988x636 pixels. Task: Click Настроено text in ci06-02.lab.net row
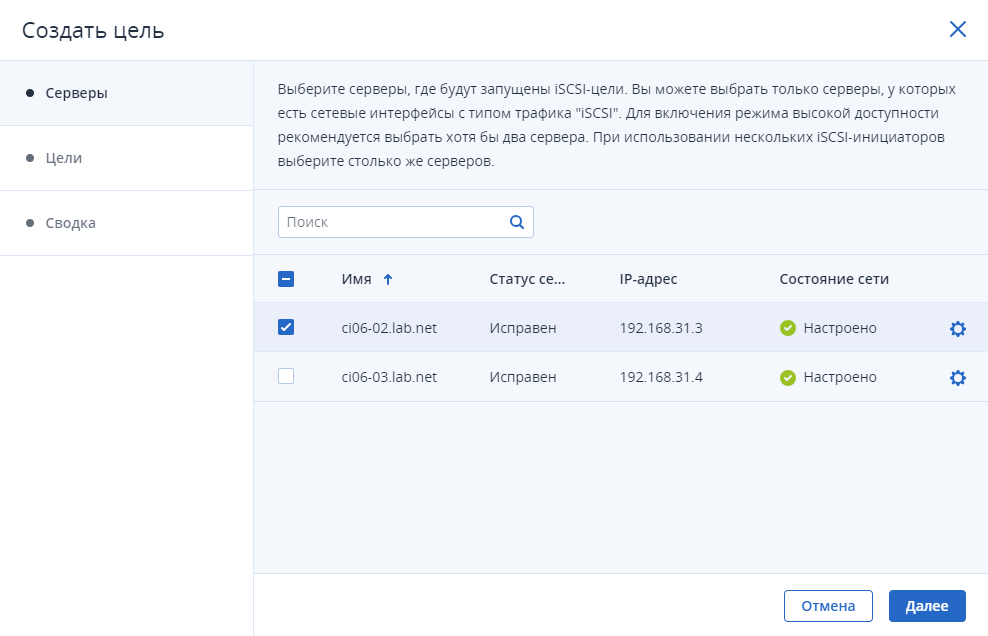click(840, 328)
